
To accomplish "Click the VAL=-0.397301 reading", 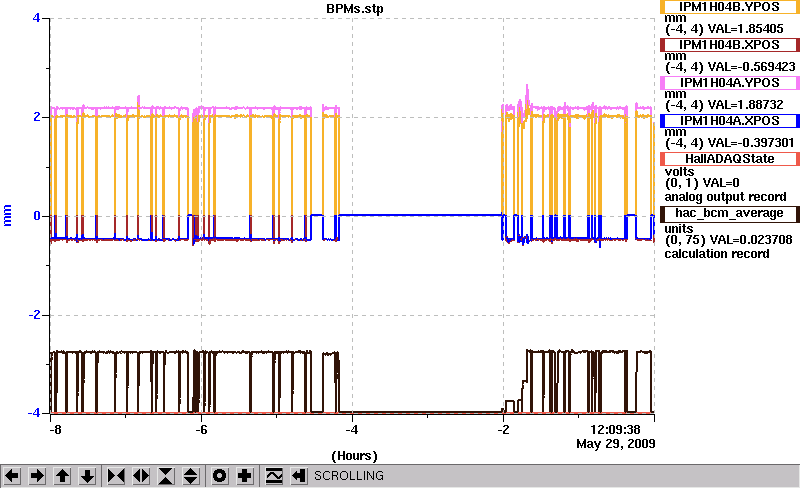I will point(751,143).
